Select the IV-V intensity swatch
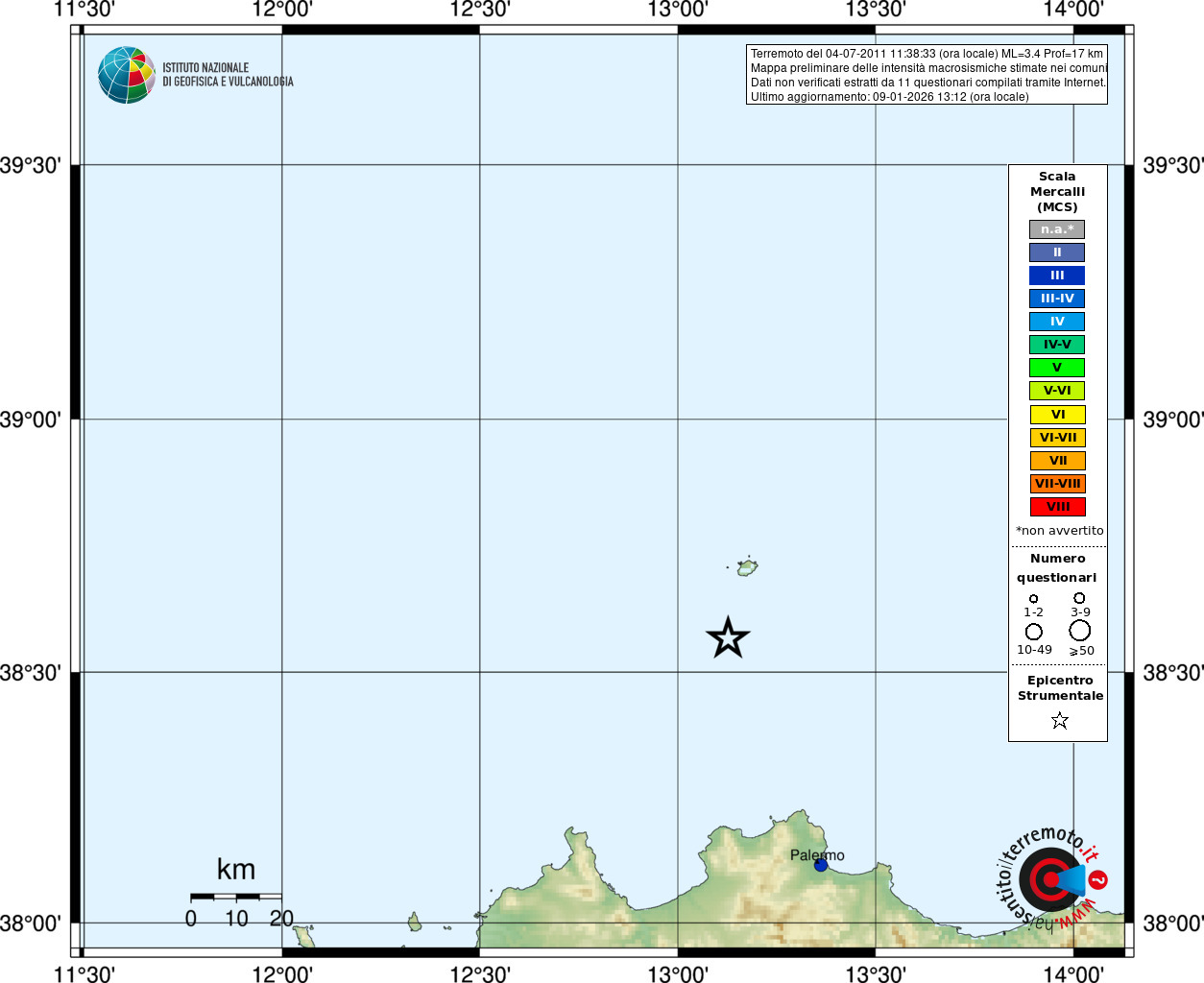This screenshot has height=983, width=1204. tap(1057, 345)
